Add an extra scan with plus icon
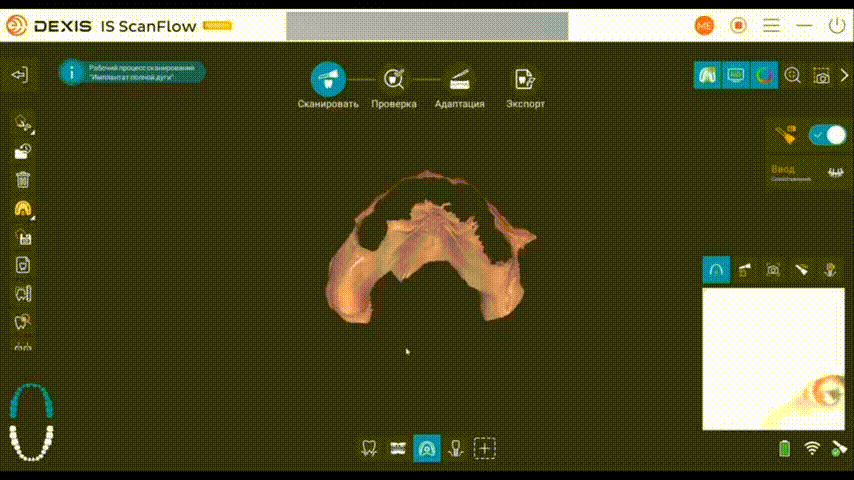This screenshot has height=480, width=854. [485, 448]
